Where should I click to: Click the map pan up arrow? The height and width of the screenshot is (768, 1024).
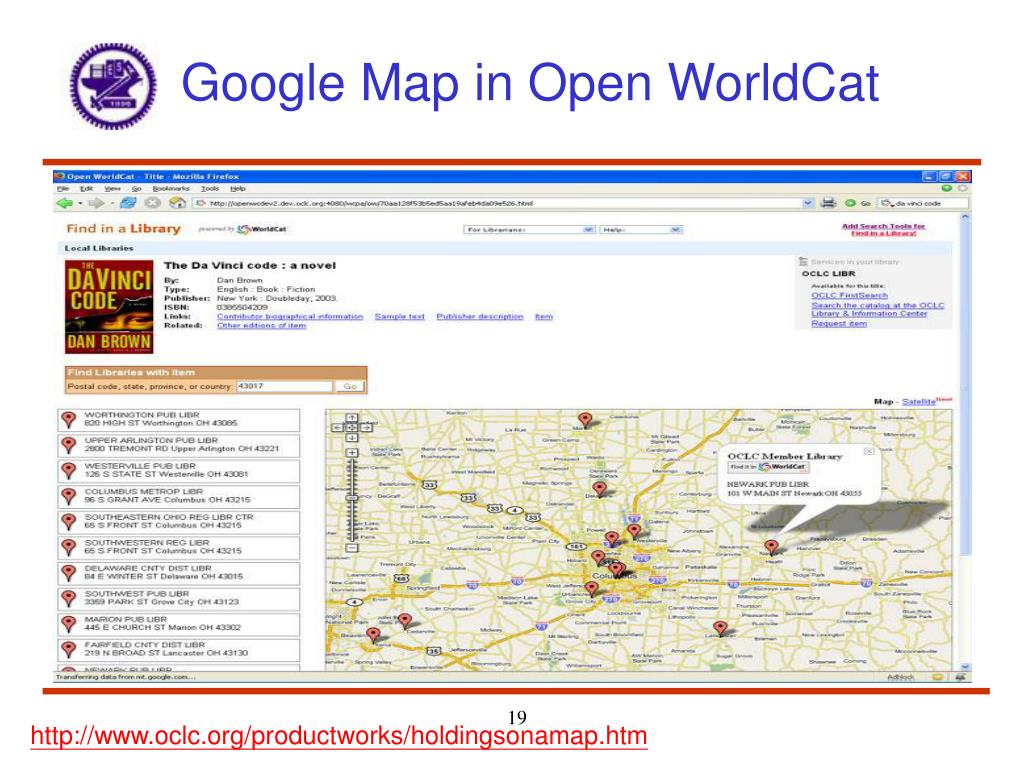click(351, 418)
